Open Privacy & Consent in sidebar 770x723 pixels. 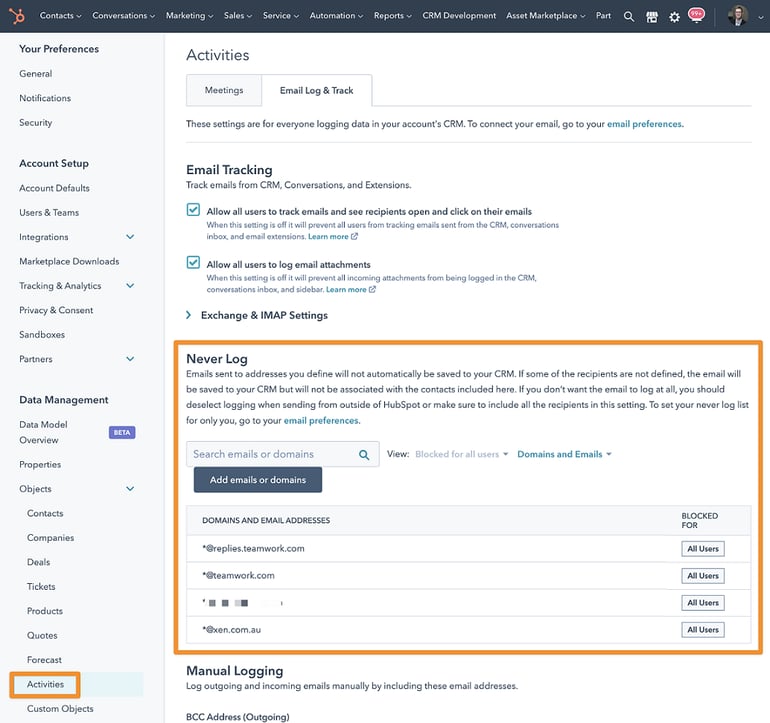[56, 310]
